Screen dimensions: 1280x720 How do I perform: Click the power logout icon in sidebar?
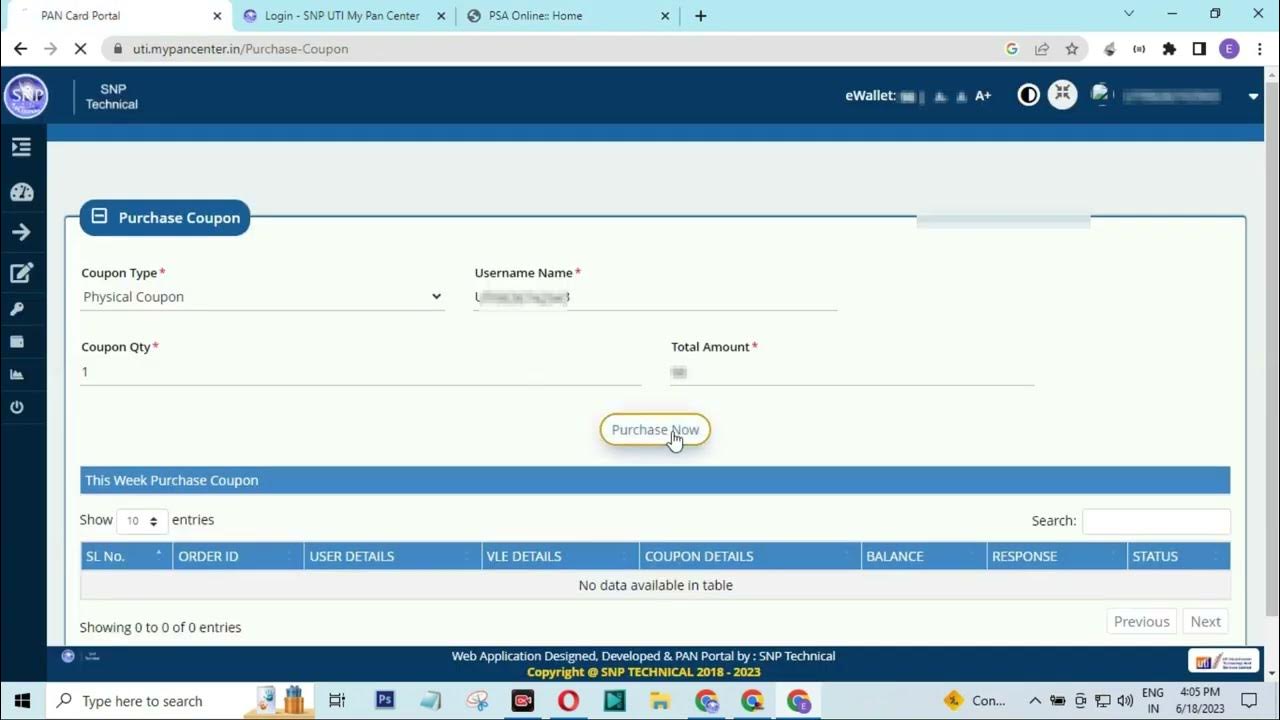[17, 407]
